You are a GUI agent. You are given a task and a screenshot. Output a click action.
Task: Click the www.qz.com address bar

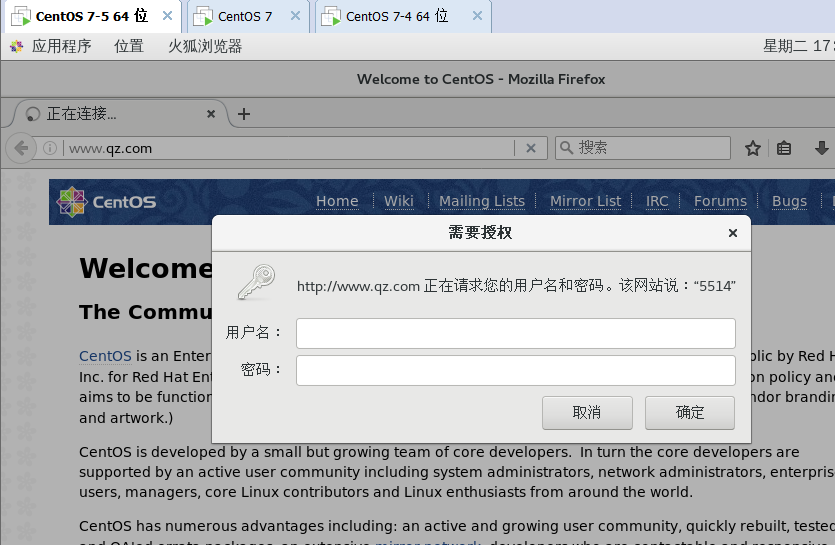(x=288, y=148)
